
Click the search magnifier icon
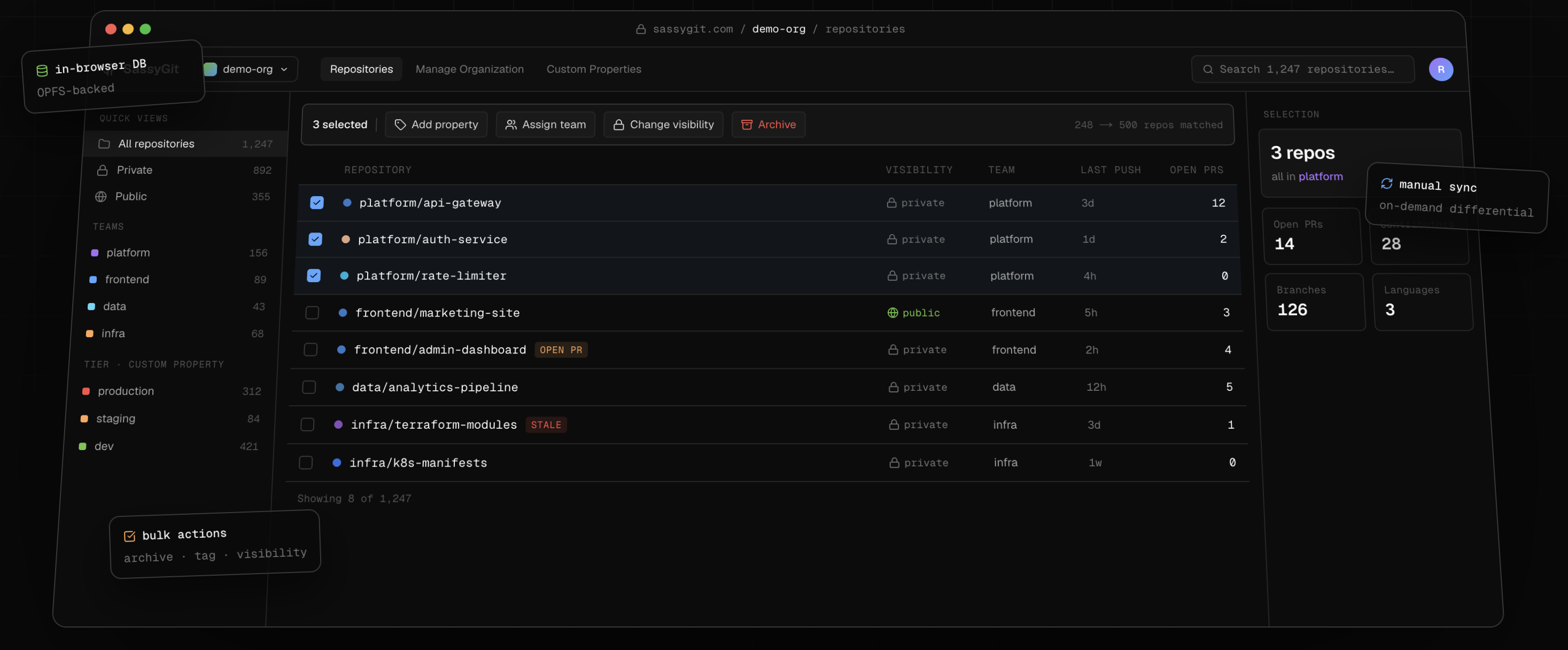(1208, 69)
